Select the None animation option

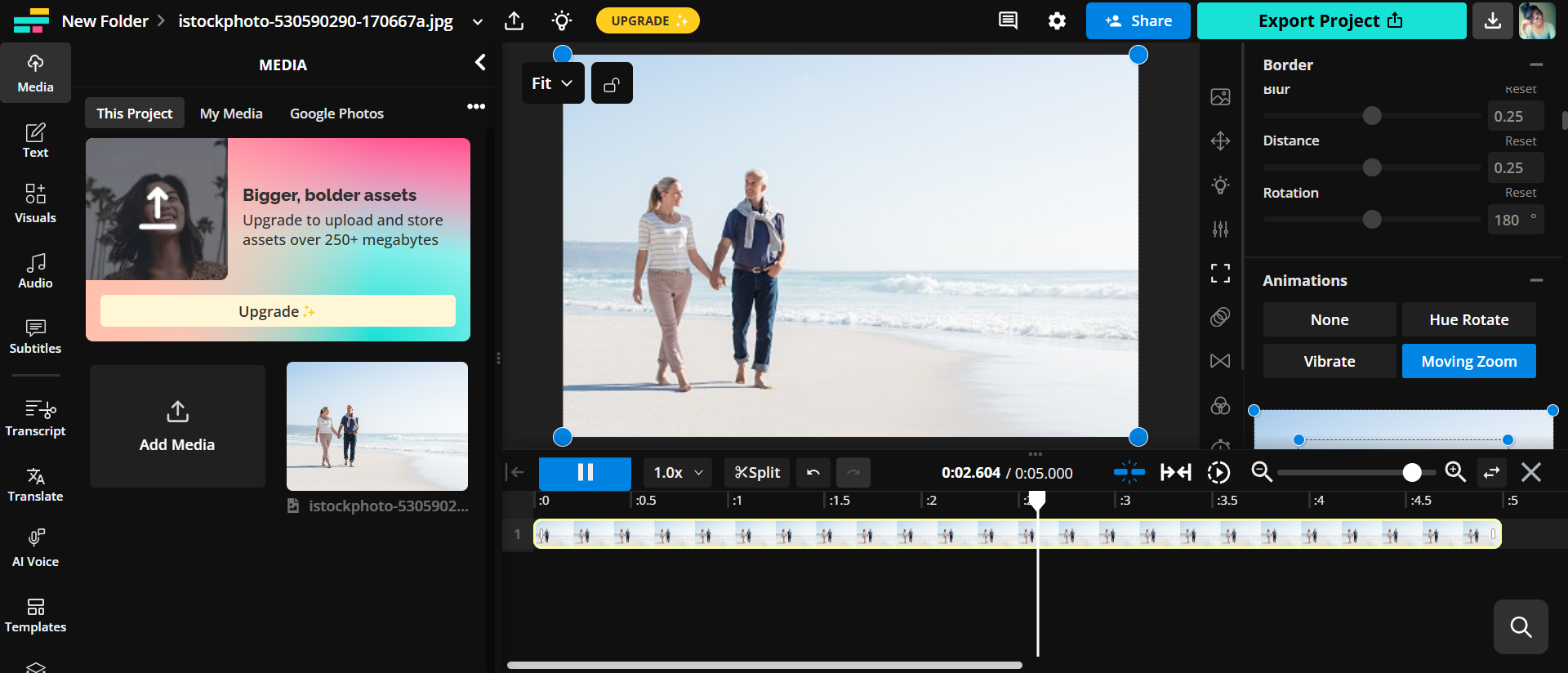(1329, 320)
